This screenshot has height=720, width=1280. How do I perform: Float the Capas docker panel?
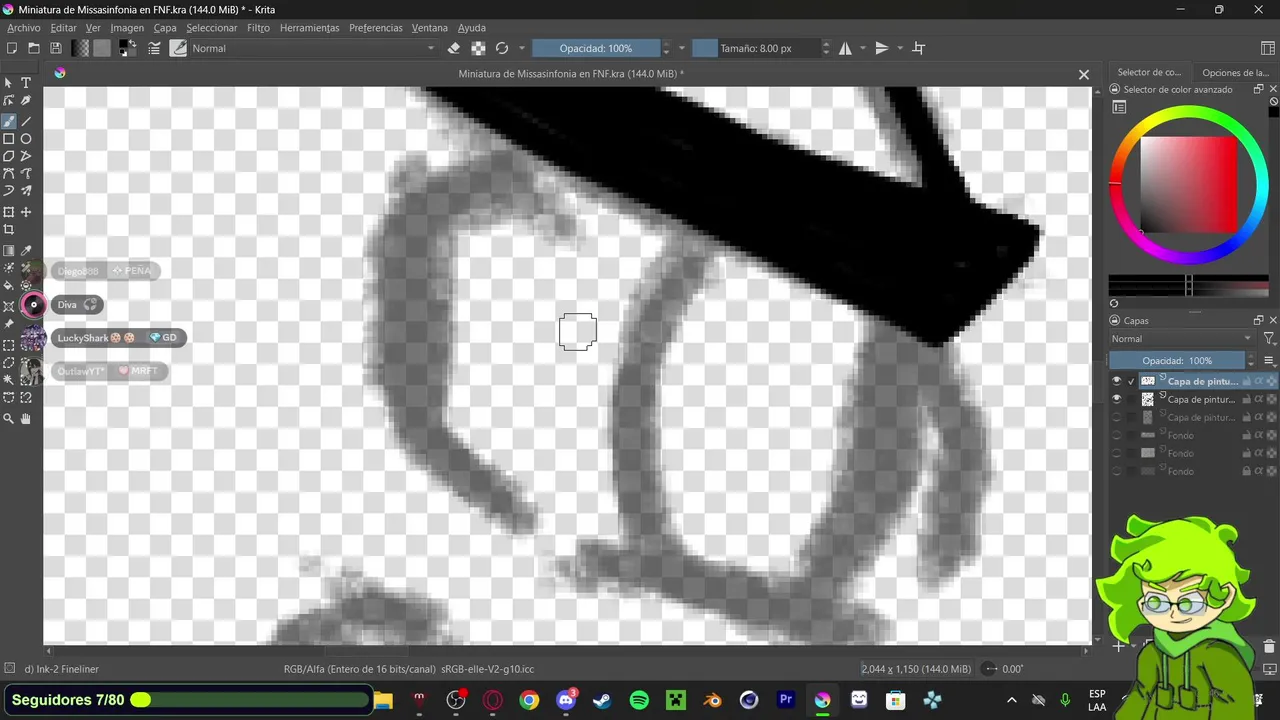pos(1258,320)
